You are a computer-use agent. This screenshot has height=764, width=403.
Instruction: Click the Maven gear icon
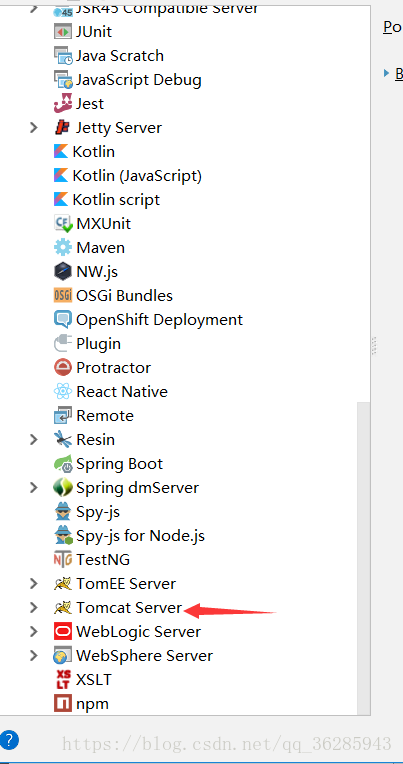coord(63,248)
